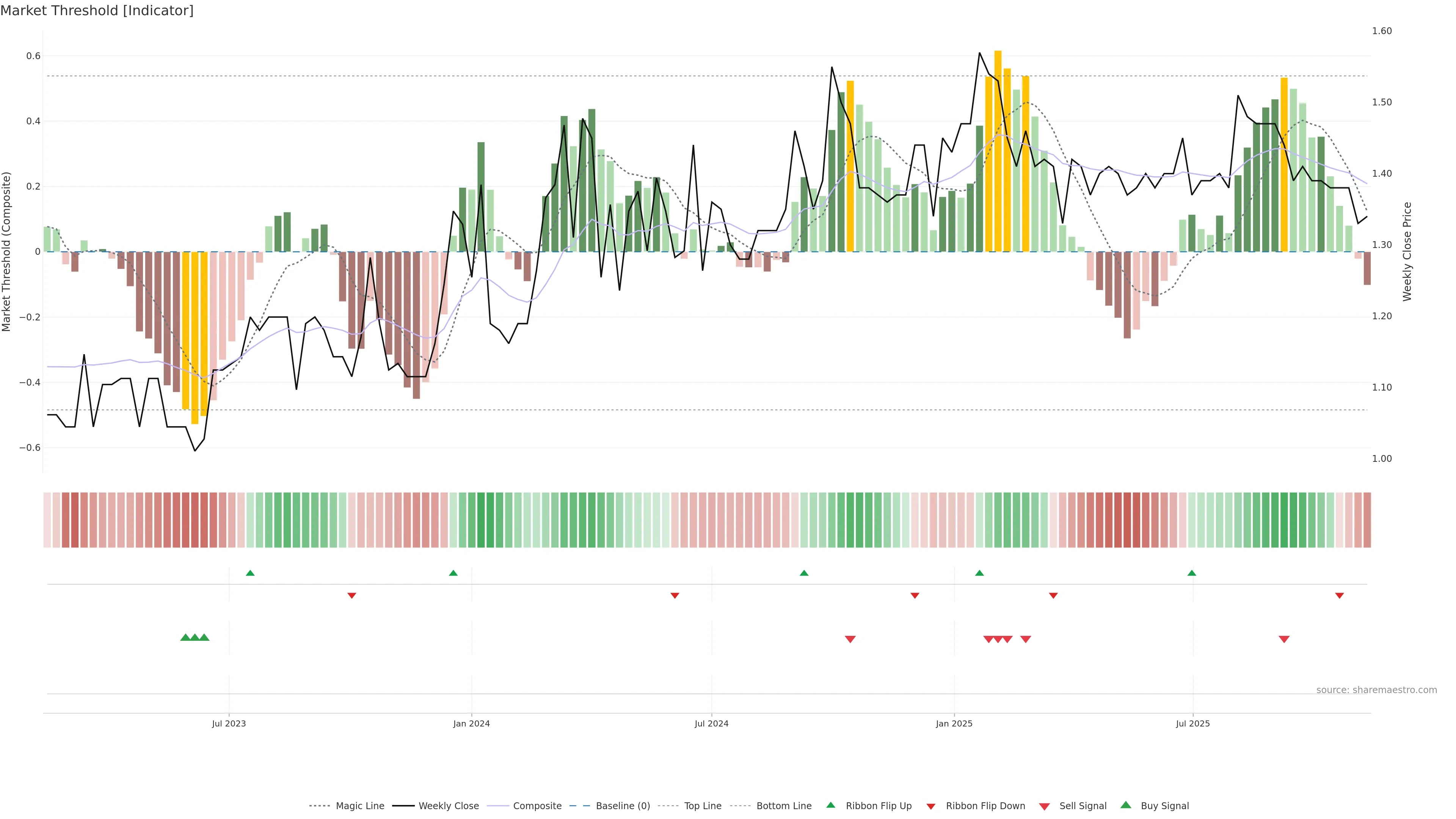Click Ribbon Flip Up legend triangle

click(830, 805)
